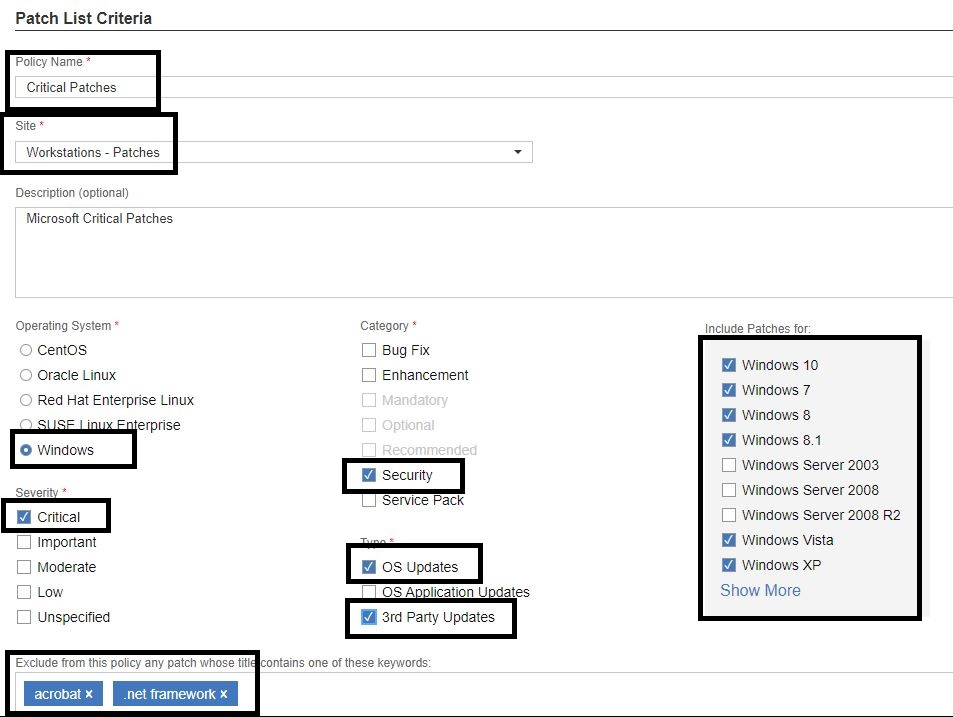
Task: Select Red Hat Enterprise Linux
Action: click(25, 400)
